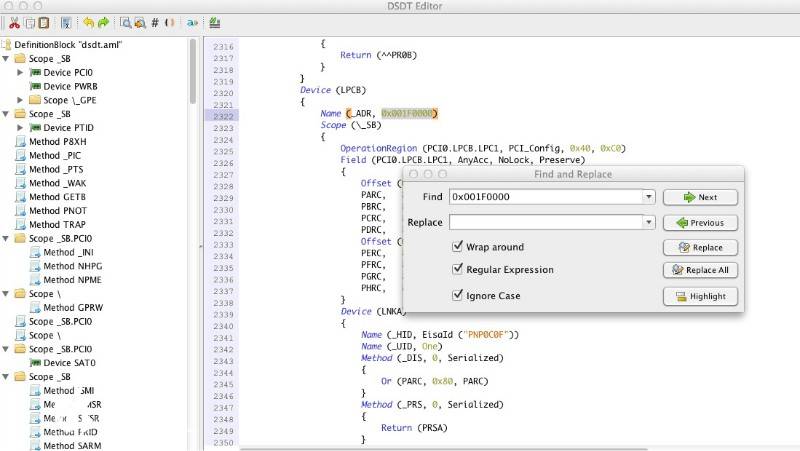Disable the Regular Expression option
The image size is (800, 451).
click(458, 270)
